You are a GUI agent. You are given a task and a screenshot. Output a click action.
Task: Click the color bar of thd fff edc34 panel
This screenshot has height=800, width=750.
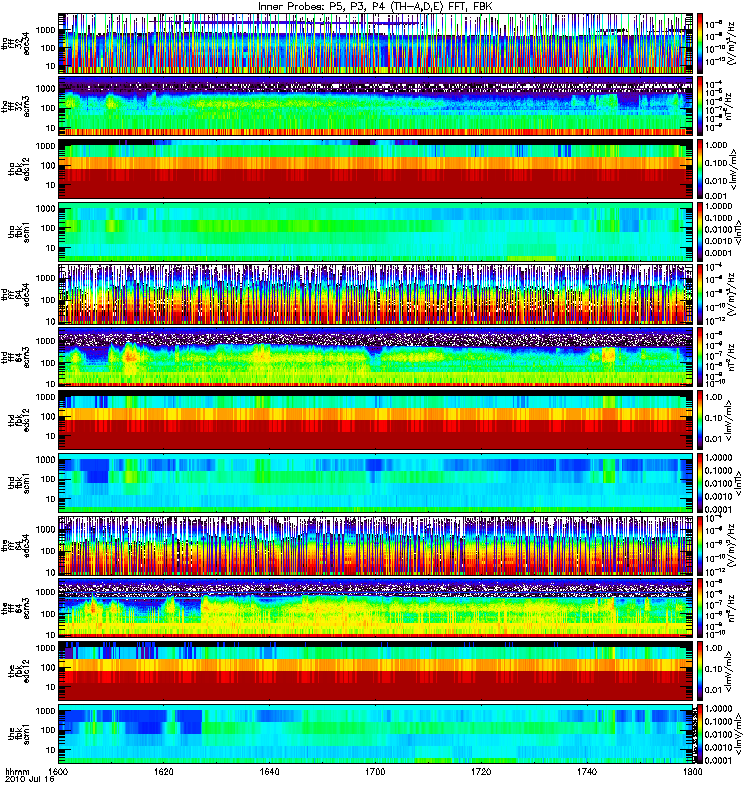pos(700,294)
